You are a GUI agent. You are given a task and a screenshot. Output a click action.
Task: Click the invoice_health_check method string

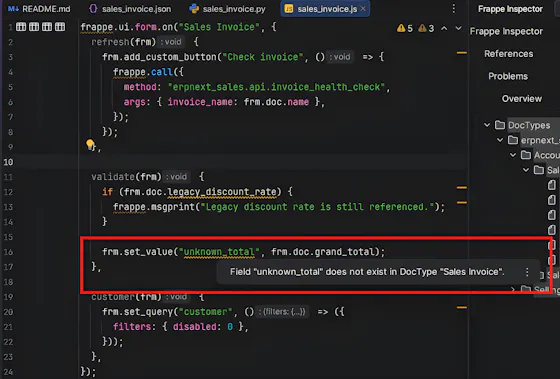(x=276, y=87)
